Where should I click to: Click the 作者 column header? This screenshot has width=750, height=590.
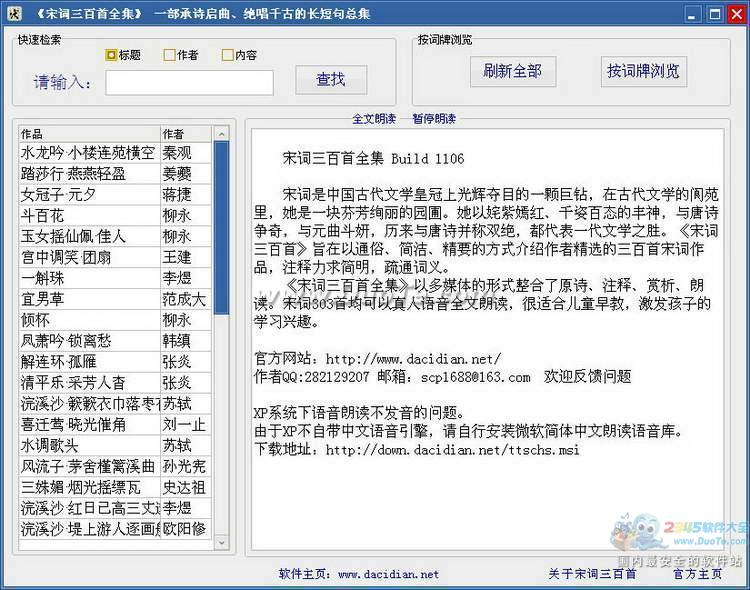(x=186, y=134)
